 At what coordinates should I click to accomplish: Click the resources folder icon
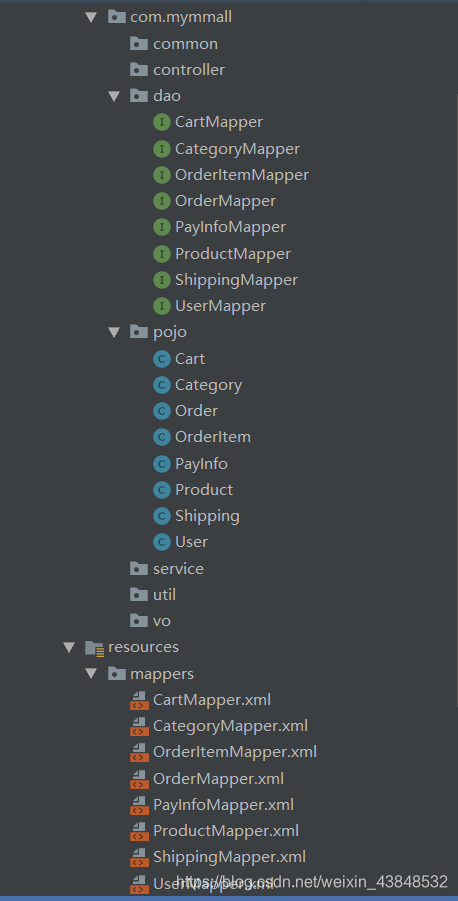point(94,648)
